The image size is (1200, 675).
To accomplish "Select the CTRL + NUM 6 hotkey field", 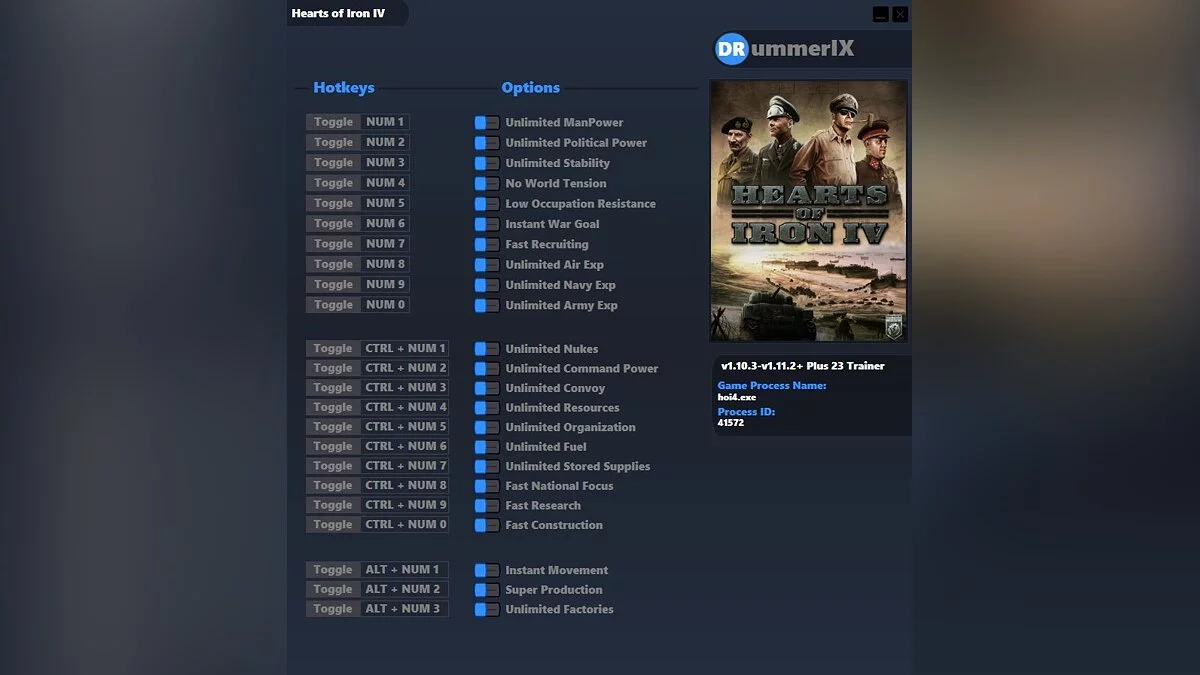I will (x=405, y=446).
